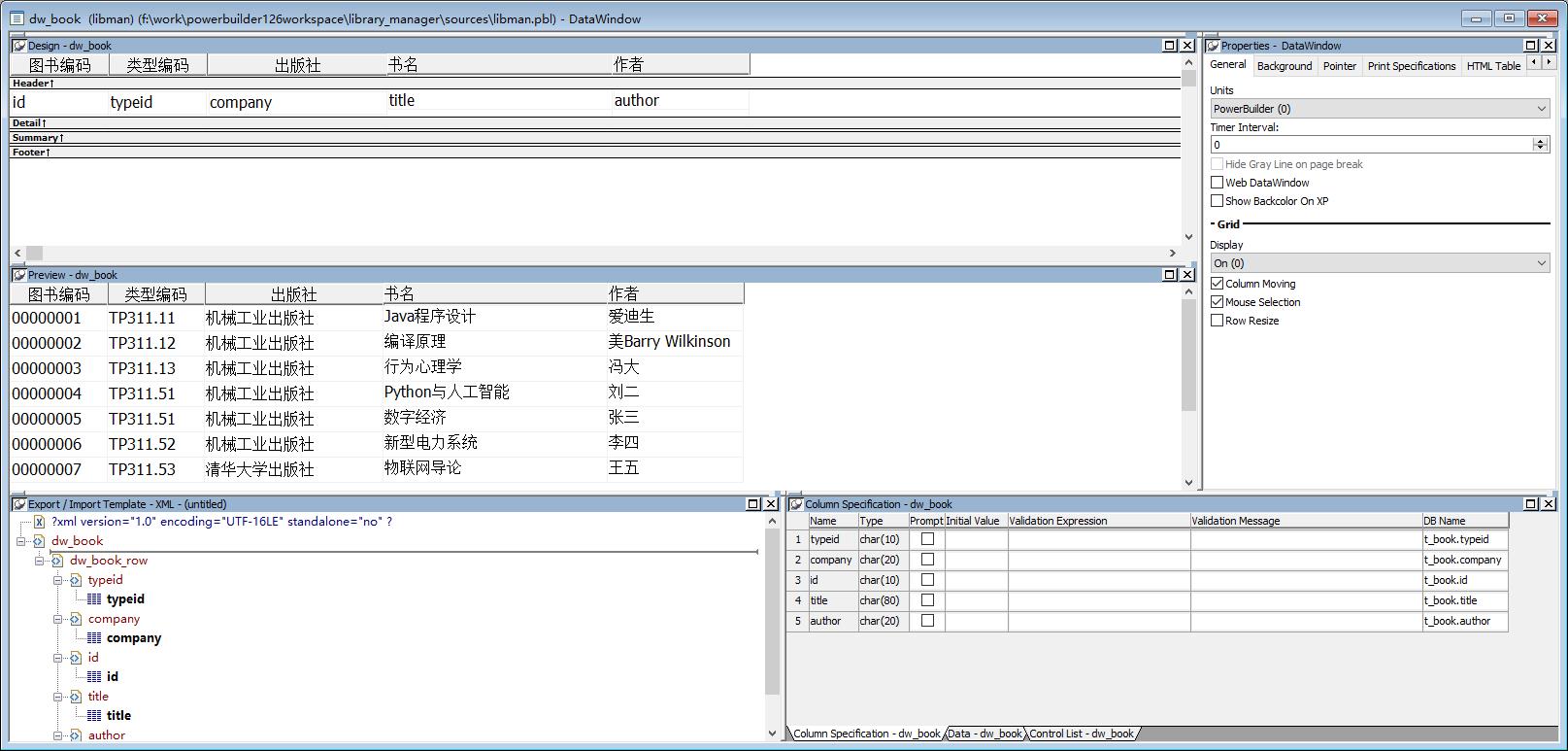The width and height of the screenshot is (1568, 751).
Task: Check the Prompt box for author row
Action: coord(927,621)
